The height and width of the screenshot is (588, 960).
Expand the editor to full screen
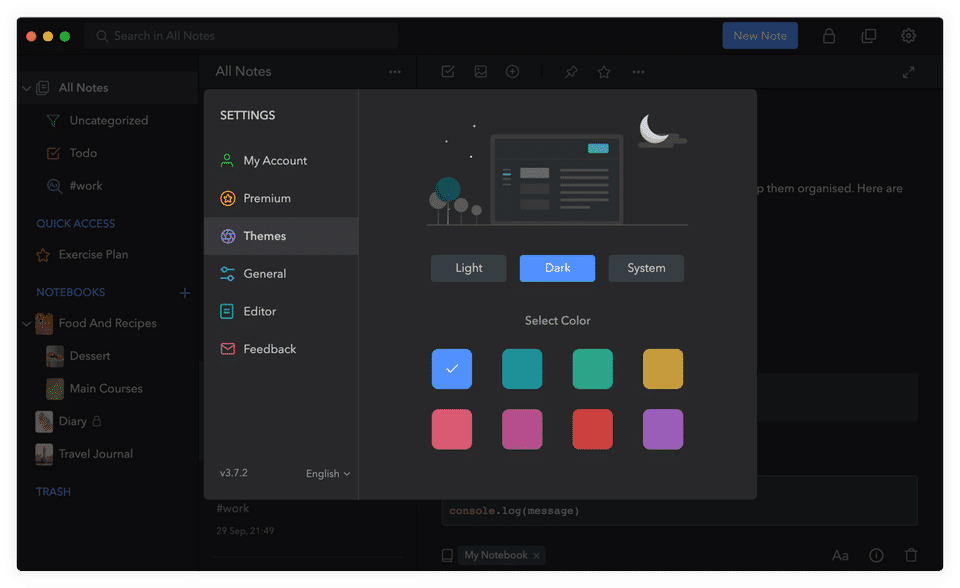click(x=908, y=72)
